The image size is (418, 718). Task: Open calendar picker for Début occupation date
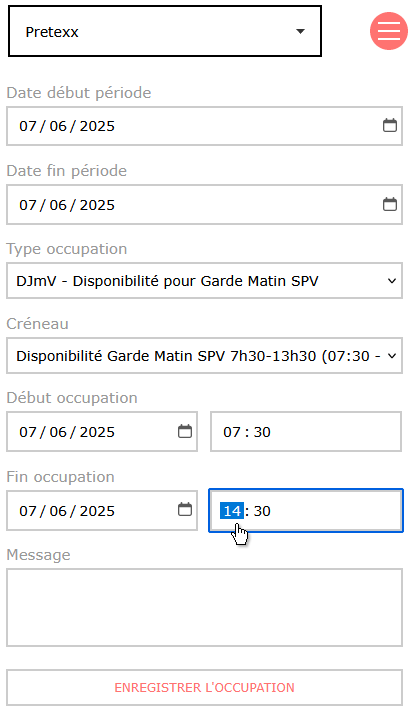[185, 431]
